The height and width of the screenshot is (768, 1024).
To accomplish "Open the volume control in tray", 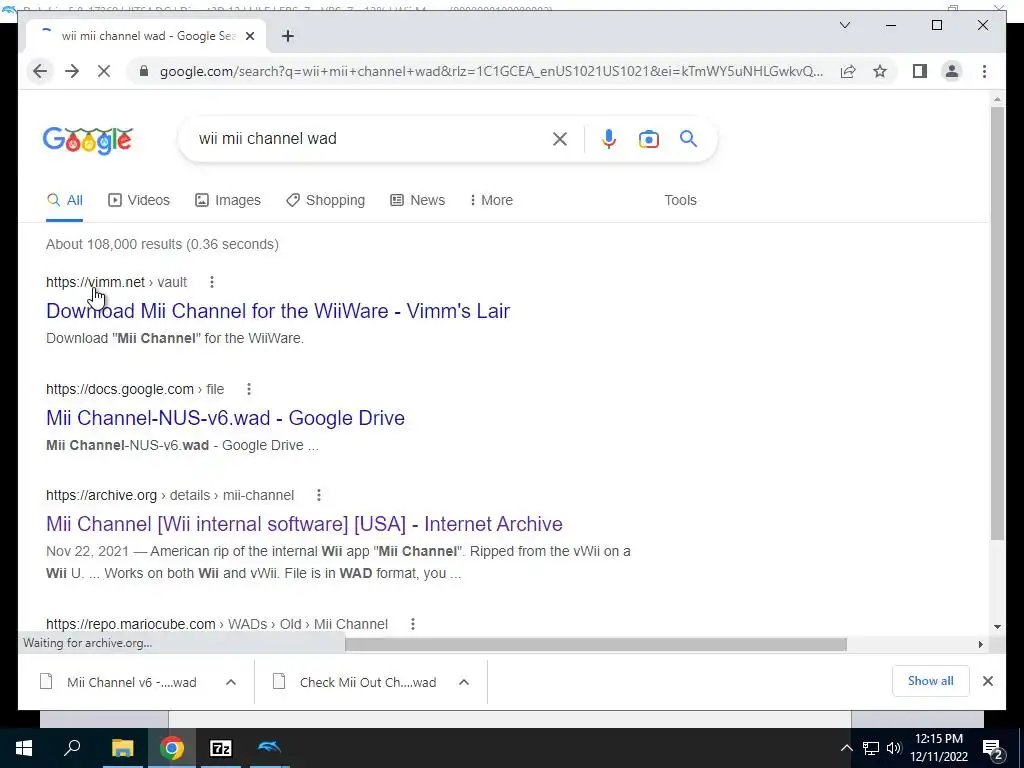I will tap(894, 748).
